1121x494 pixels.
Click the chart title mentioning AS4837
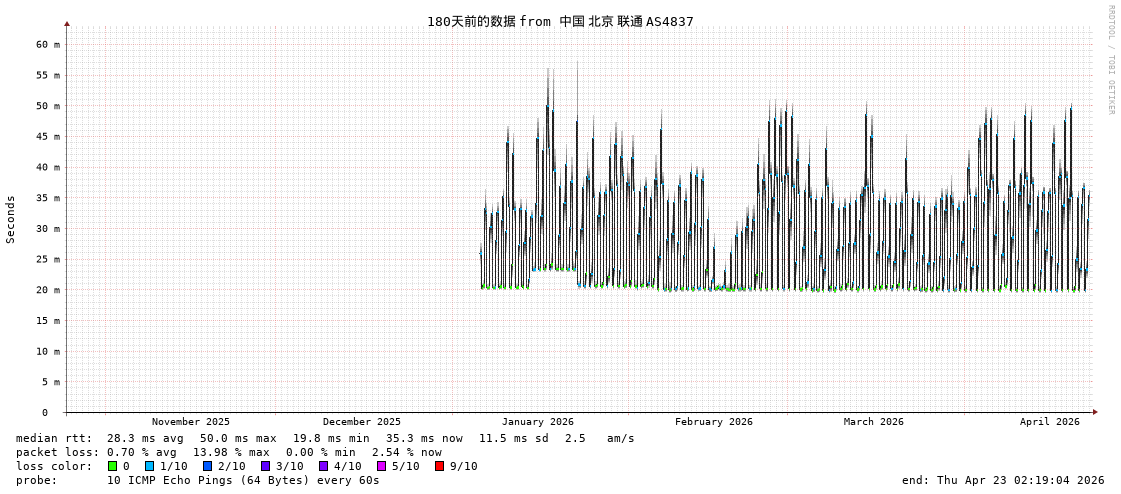[560, 21]
